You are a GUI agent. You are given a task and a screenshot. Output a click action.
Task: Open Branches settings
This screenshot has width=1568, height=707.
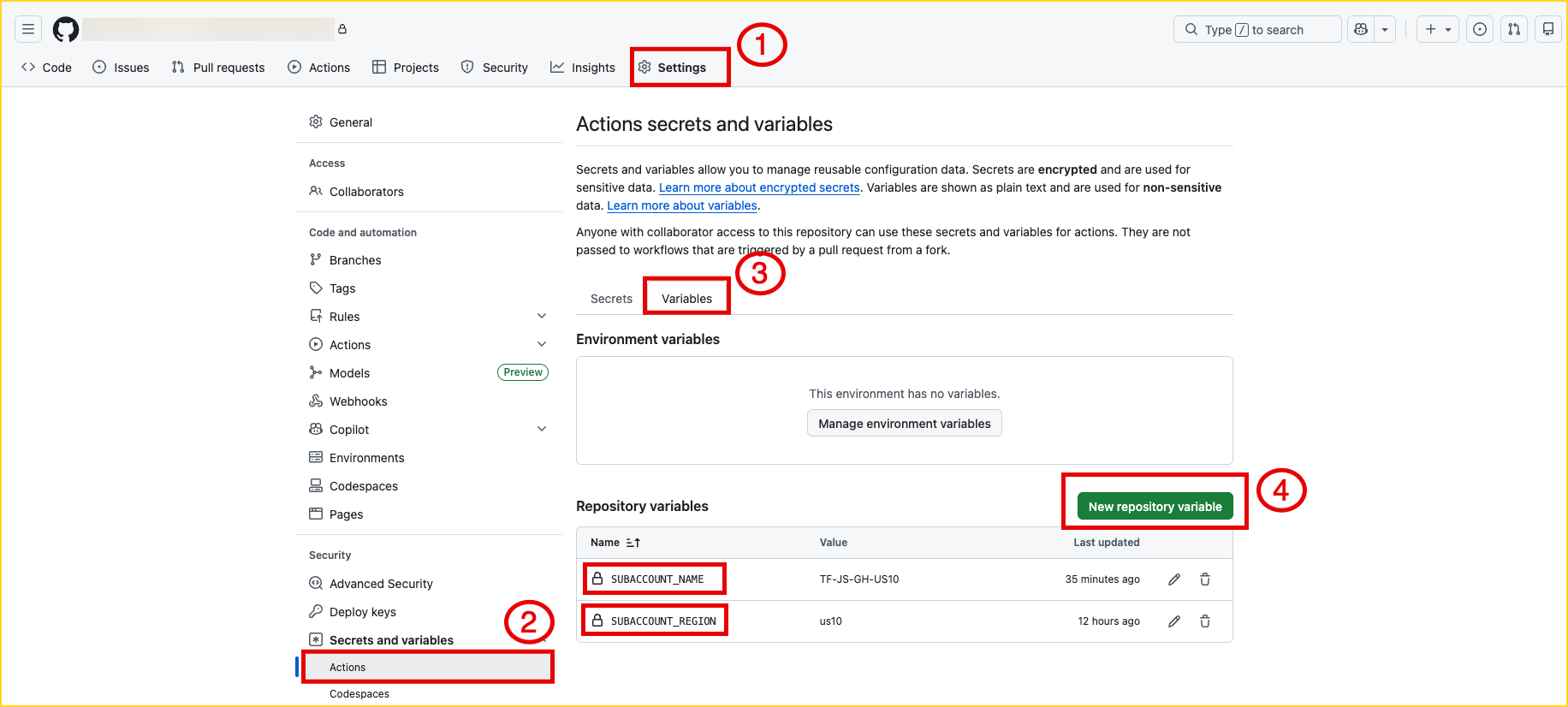pos(429,260)
